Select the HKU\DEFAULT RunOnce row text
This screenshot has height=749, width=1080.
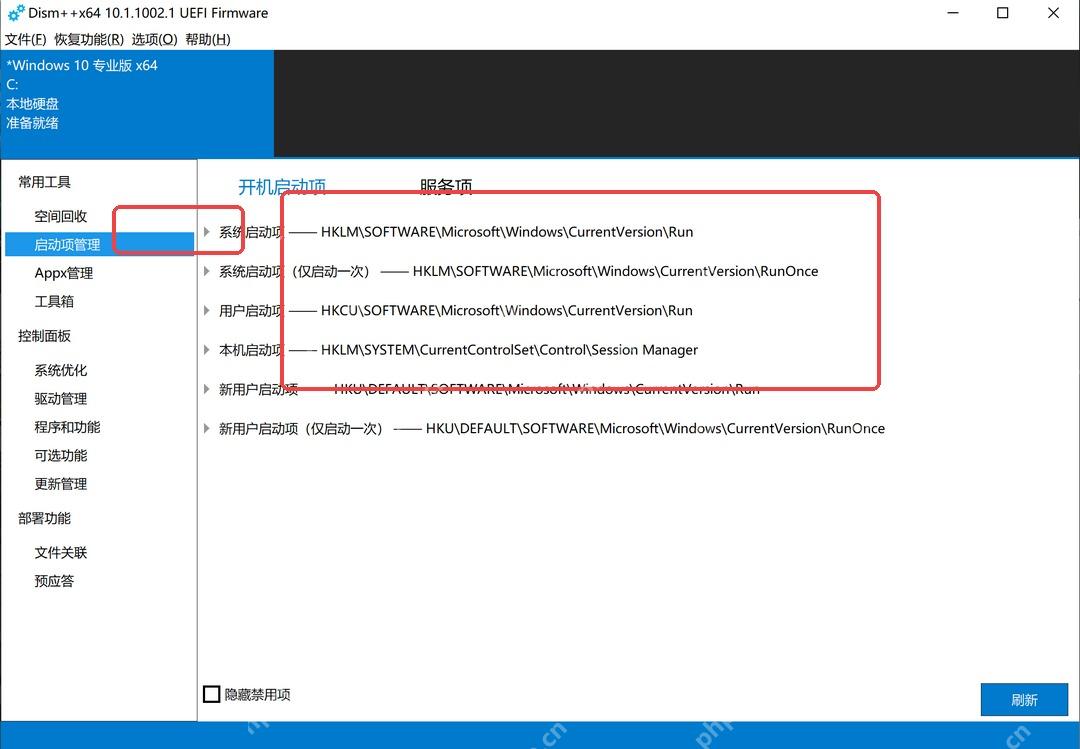[x=552, y=429]
